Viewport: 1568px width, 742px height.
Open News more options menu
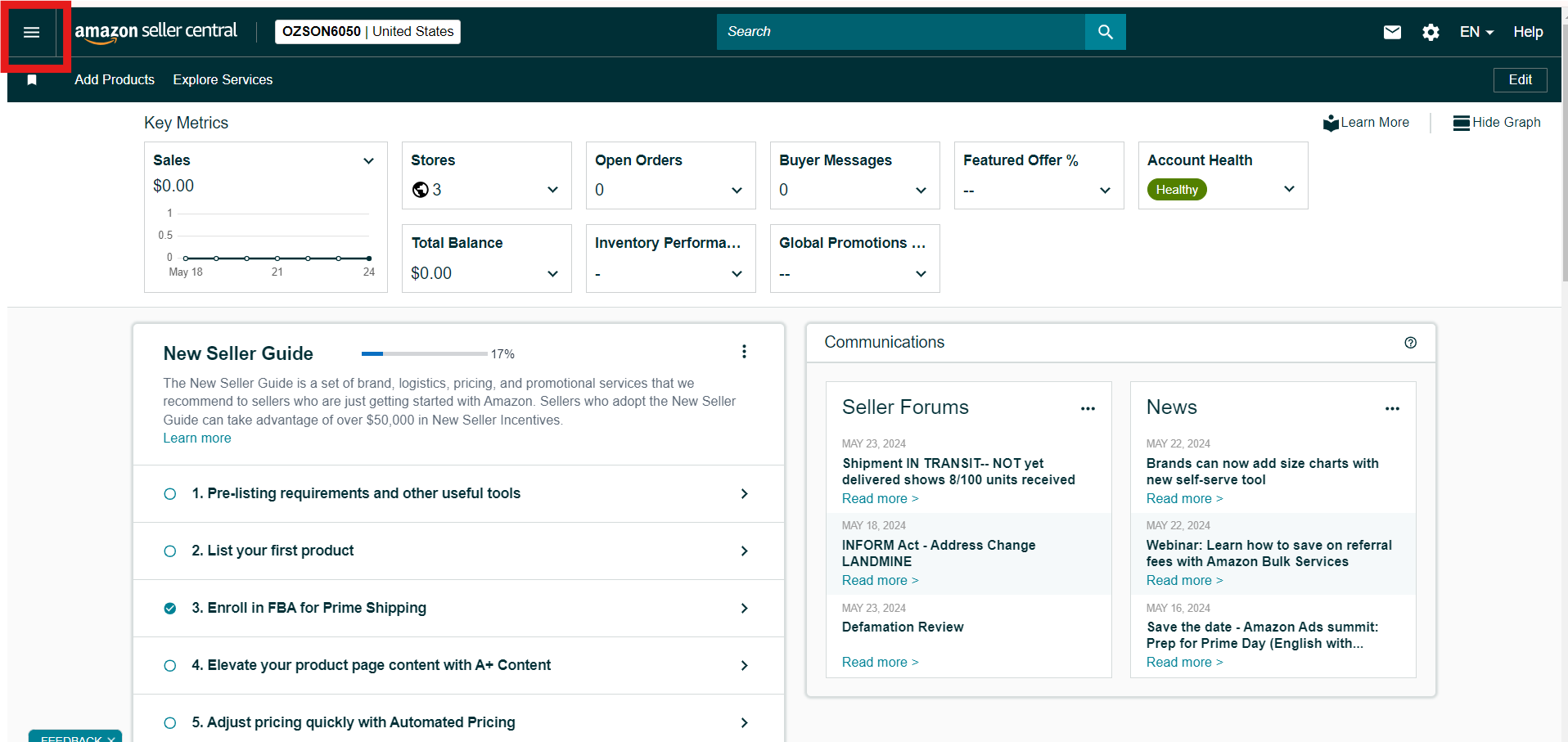[1392, 408]
